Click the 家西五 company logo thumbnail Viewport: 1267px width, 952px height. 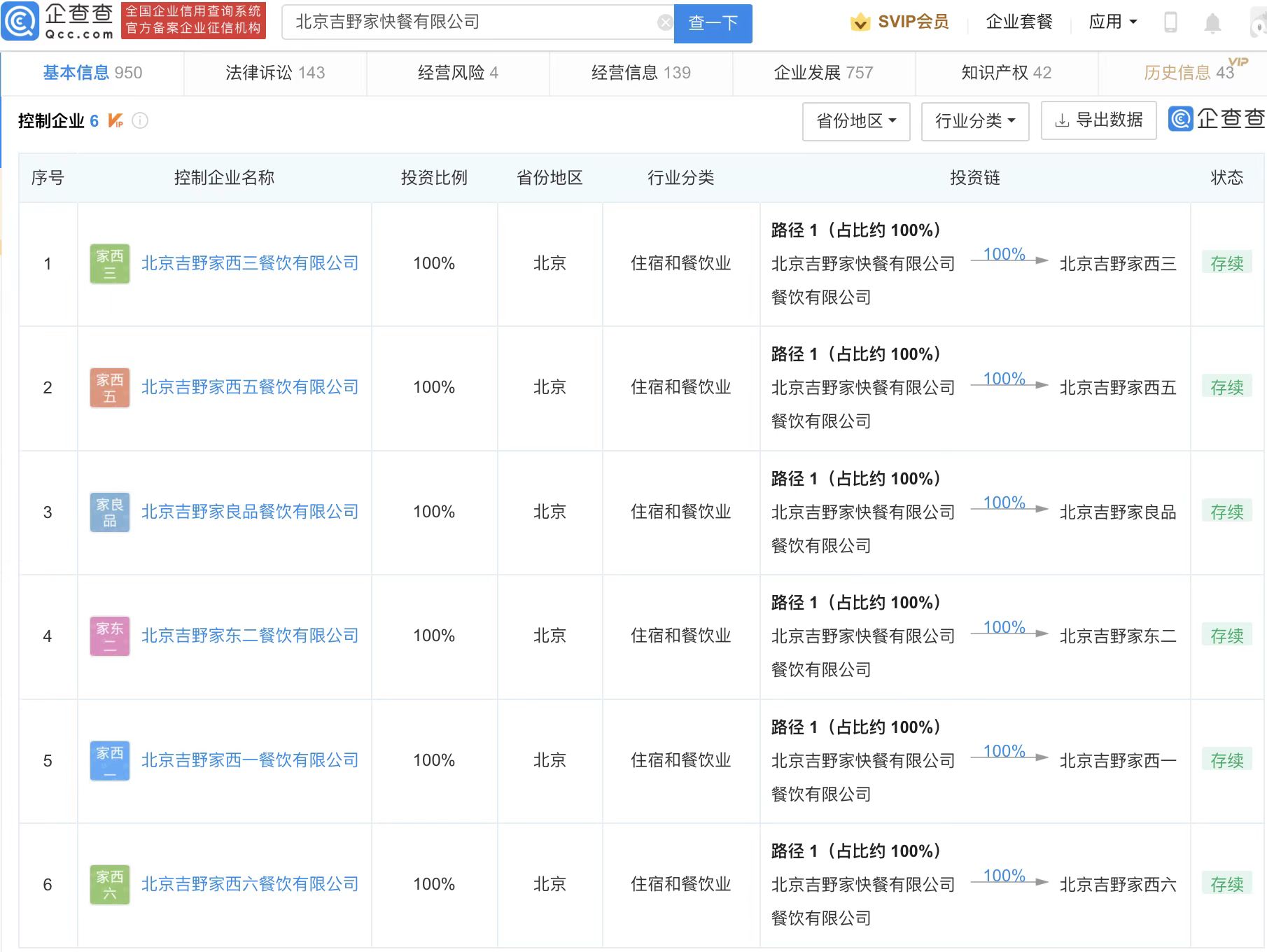point(110,388)
